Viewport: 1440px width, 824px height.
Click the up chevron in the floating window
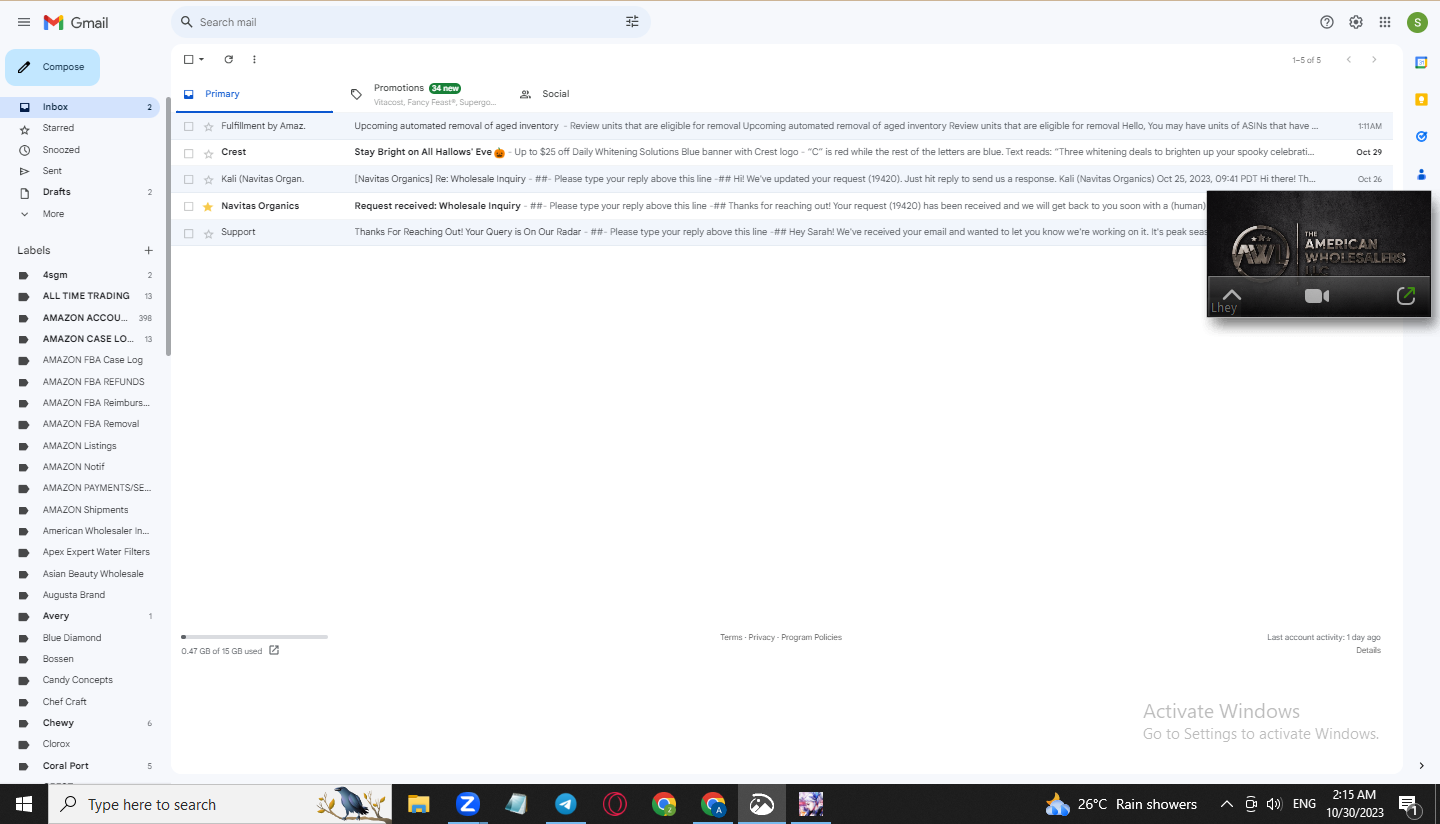(1231, 294)
